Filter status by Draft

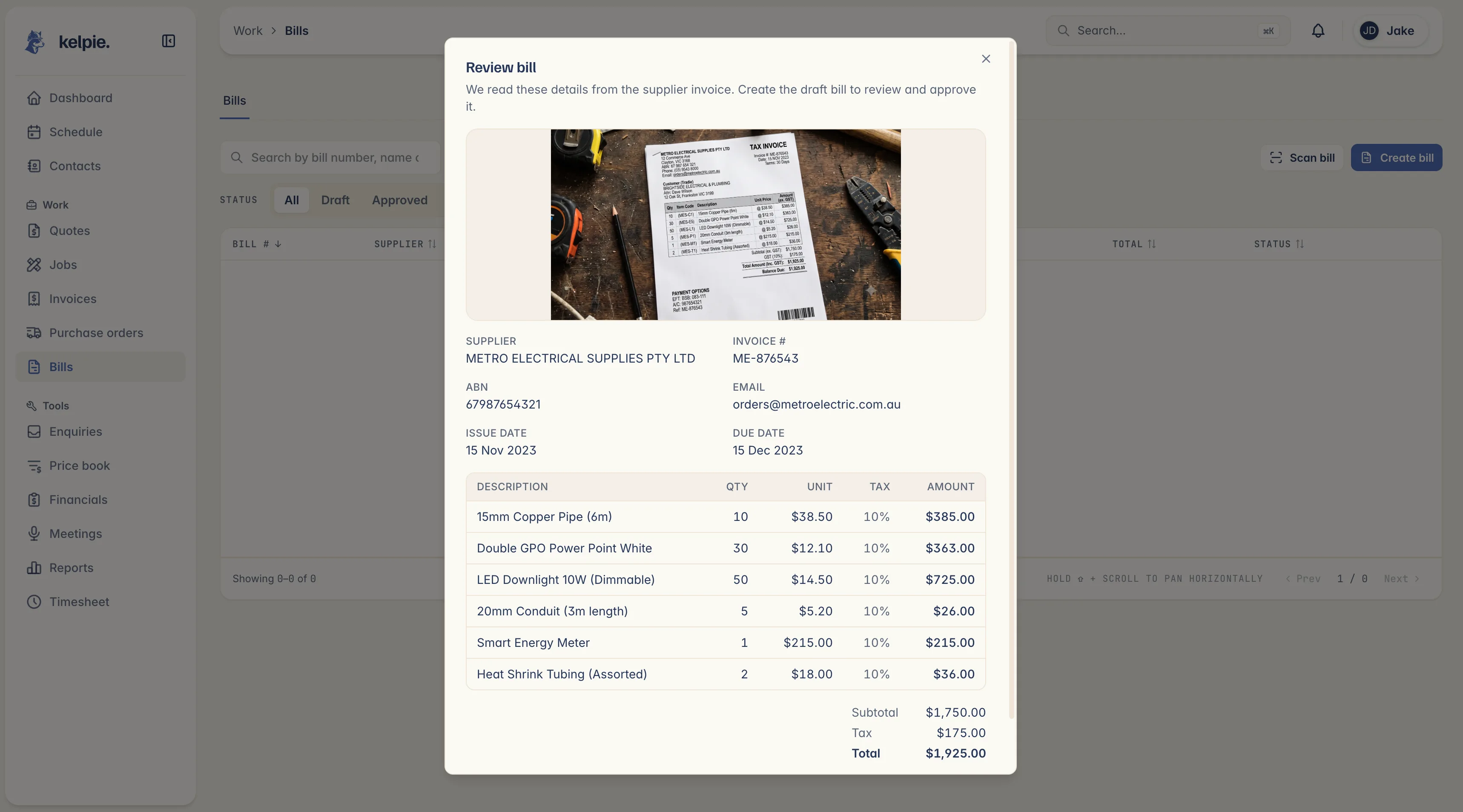(335, 200)
